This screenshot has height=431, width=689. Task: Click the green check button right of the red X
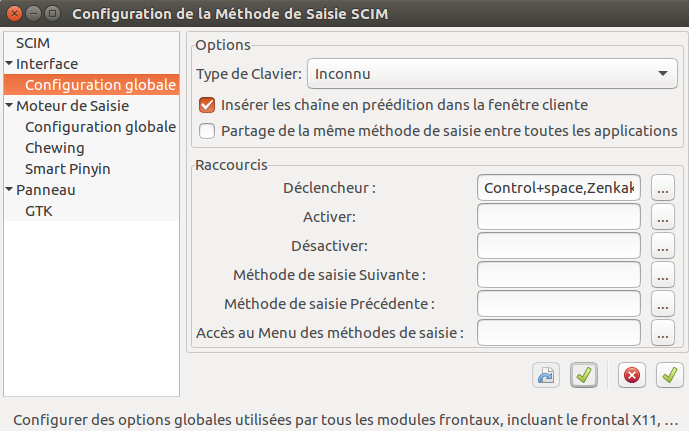pyautogui.click(x=670, y=375)
